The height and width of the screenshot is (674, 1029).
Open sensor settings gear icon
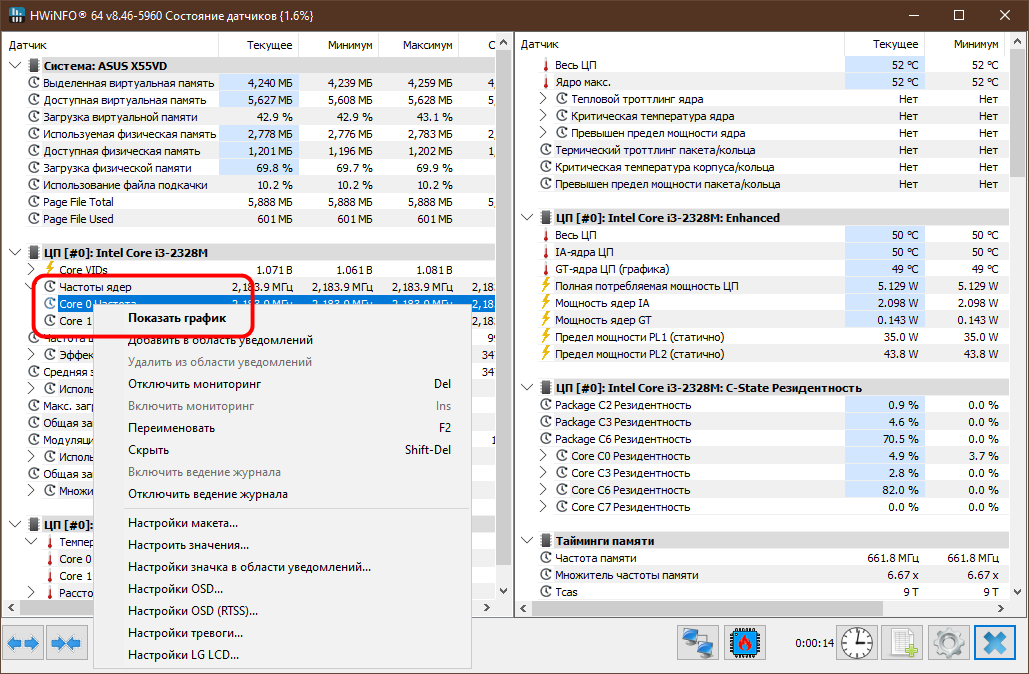[x=948, y=642]
